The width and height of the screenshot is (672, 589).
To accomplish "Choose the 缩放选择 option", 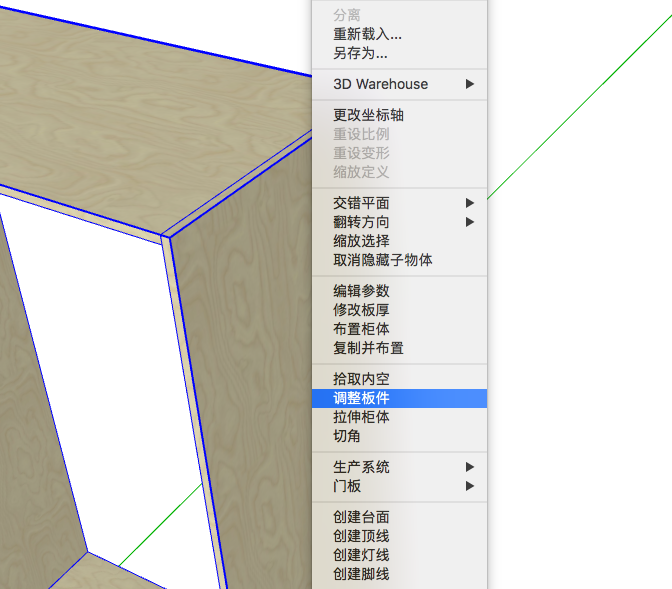I will tap(361, 241).
